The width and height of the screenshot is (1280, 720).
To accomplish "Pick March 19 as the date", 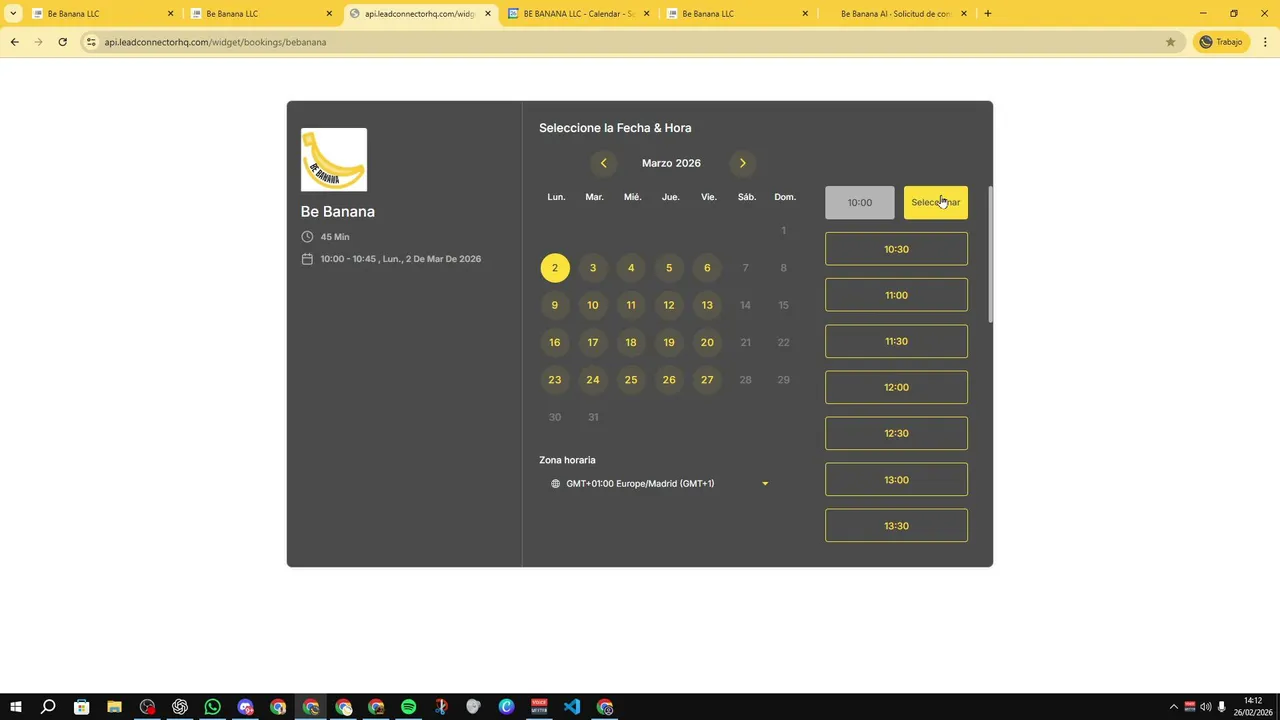I will (669, 342).
